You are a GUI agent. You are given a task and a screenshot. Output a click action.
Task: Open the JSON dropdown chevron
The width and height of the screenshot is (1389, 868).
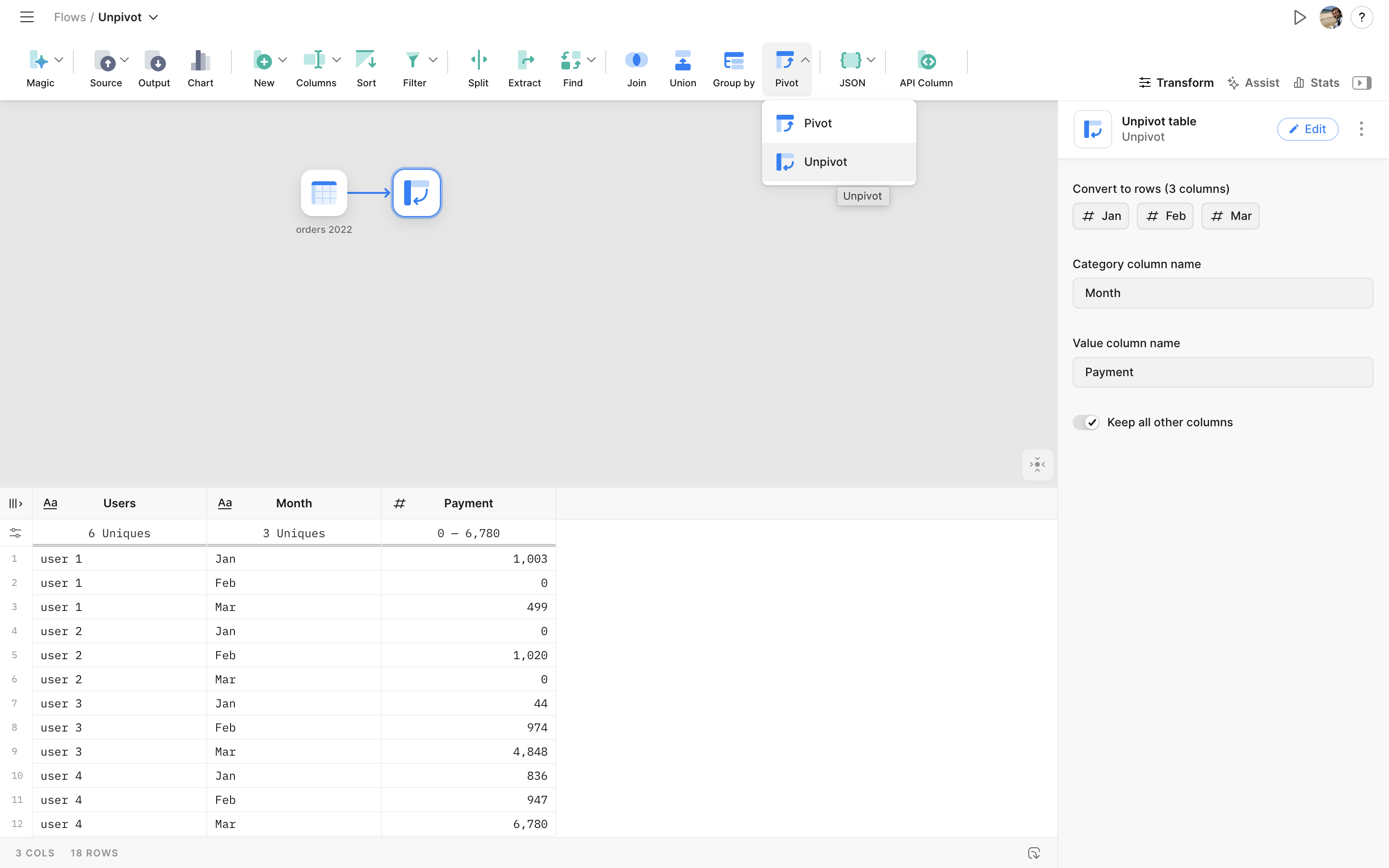(871, 60)
